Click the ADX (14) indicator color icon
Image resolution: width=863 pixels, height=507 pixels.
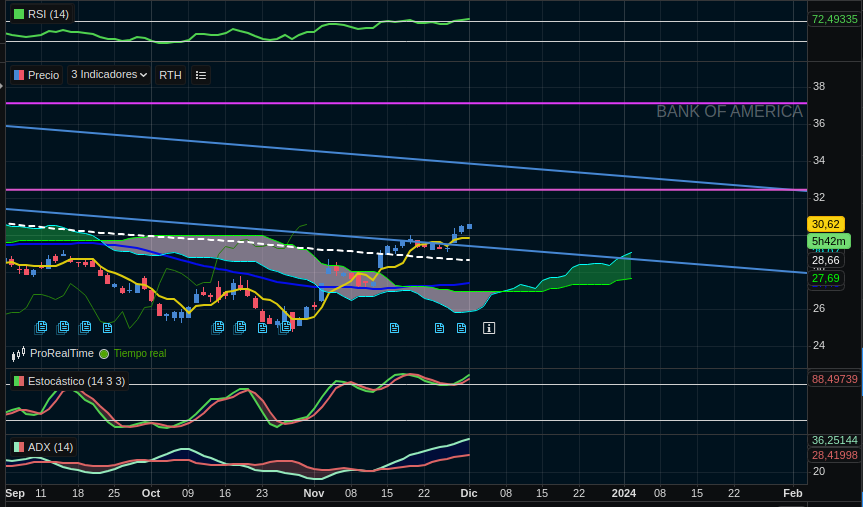coord(18,447)
